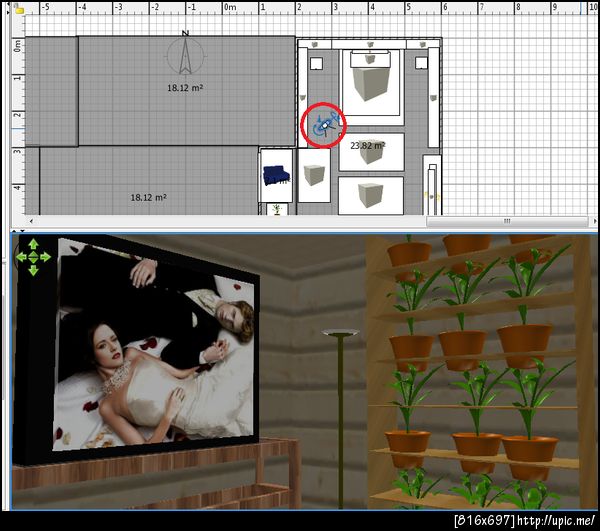This screenshot has height=531, width=600.
Task: Toggle the yellow plan lock icon
Action: (19, 10)
